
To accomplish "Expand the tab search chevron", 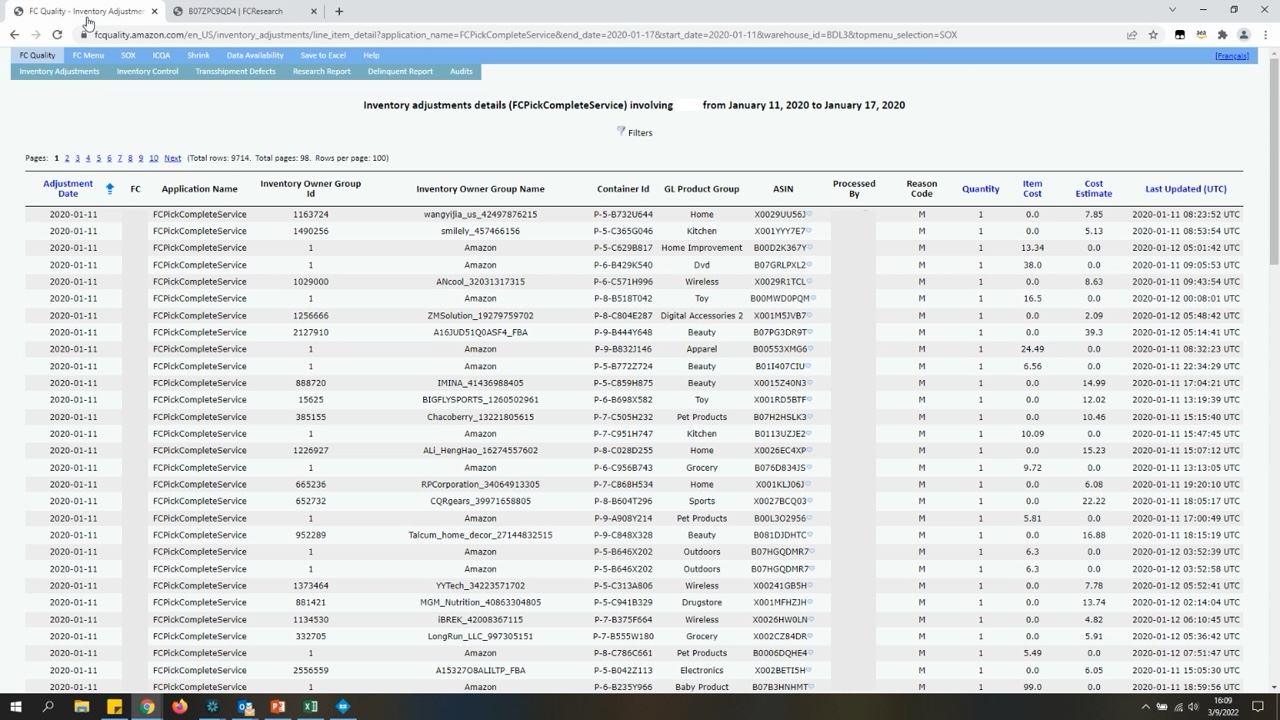I will click(x=1172, y=10).
